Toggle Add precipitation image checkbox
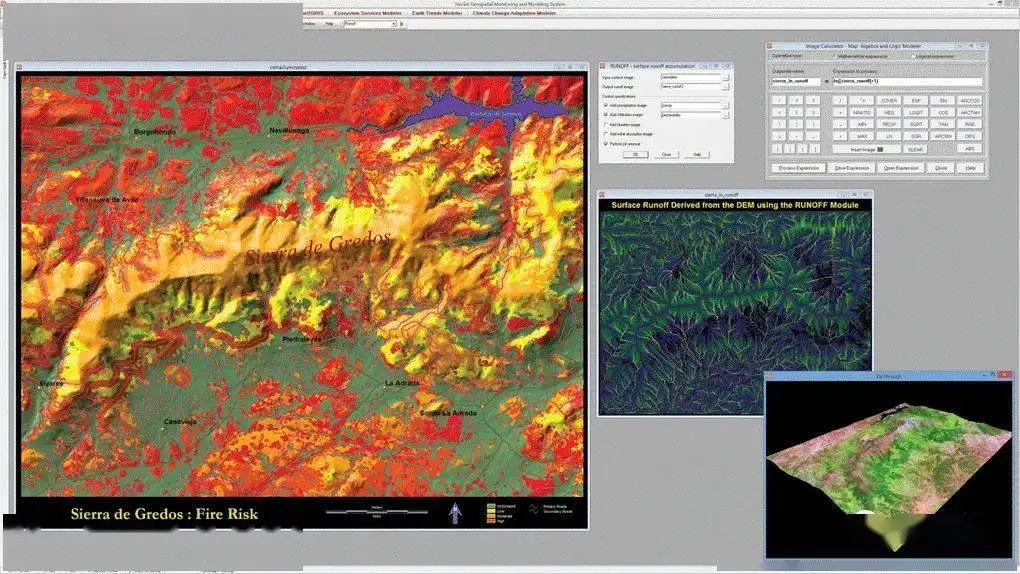1020x574 pixels. (606, 105)
